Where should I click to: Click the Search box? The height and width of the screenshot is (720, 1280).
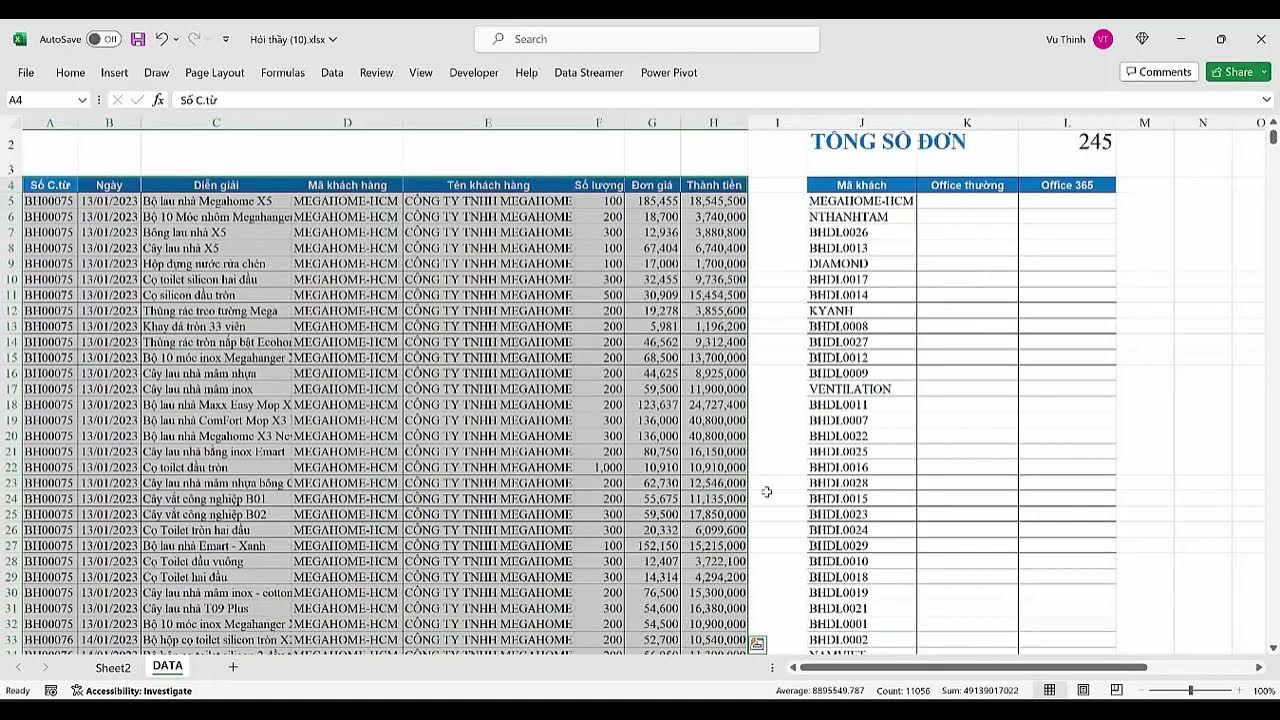pos(647,39)
